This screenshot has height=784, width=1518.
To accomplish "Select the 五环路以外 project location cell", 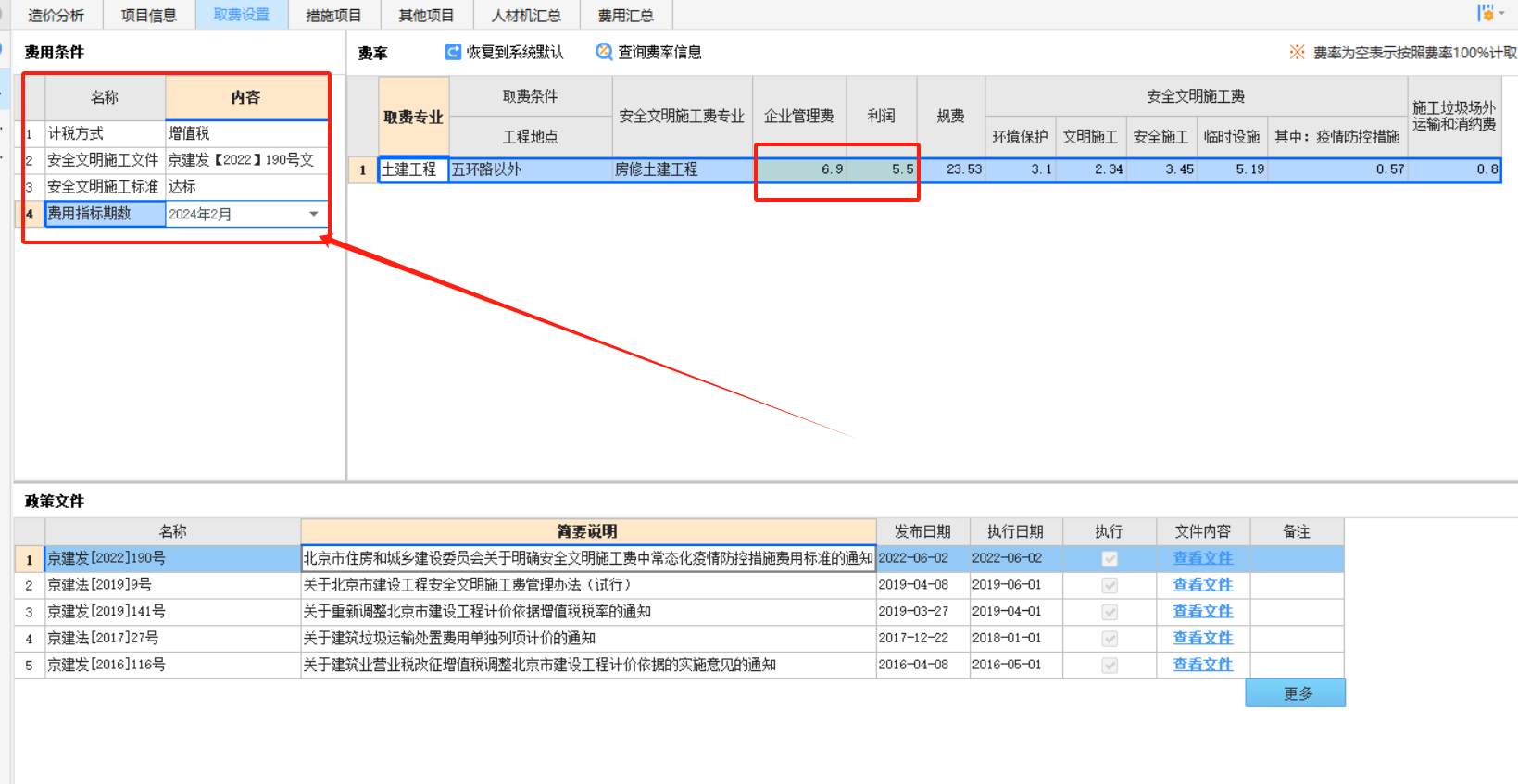I will (531, 169).
